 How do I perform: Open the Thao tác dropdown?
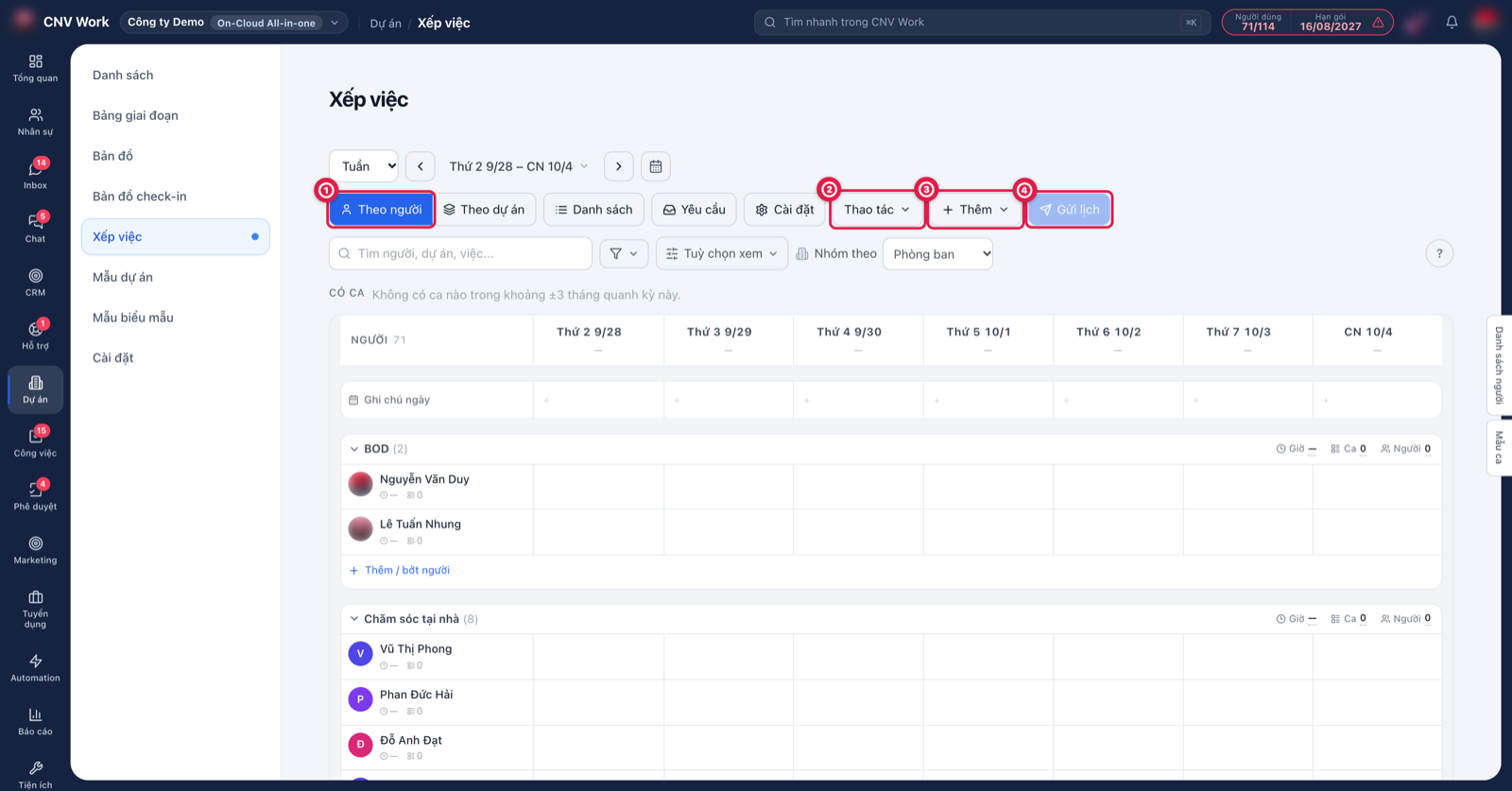point(877,210)
